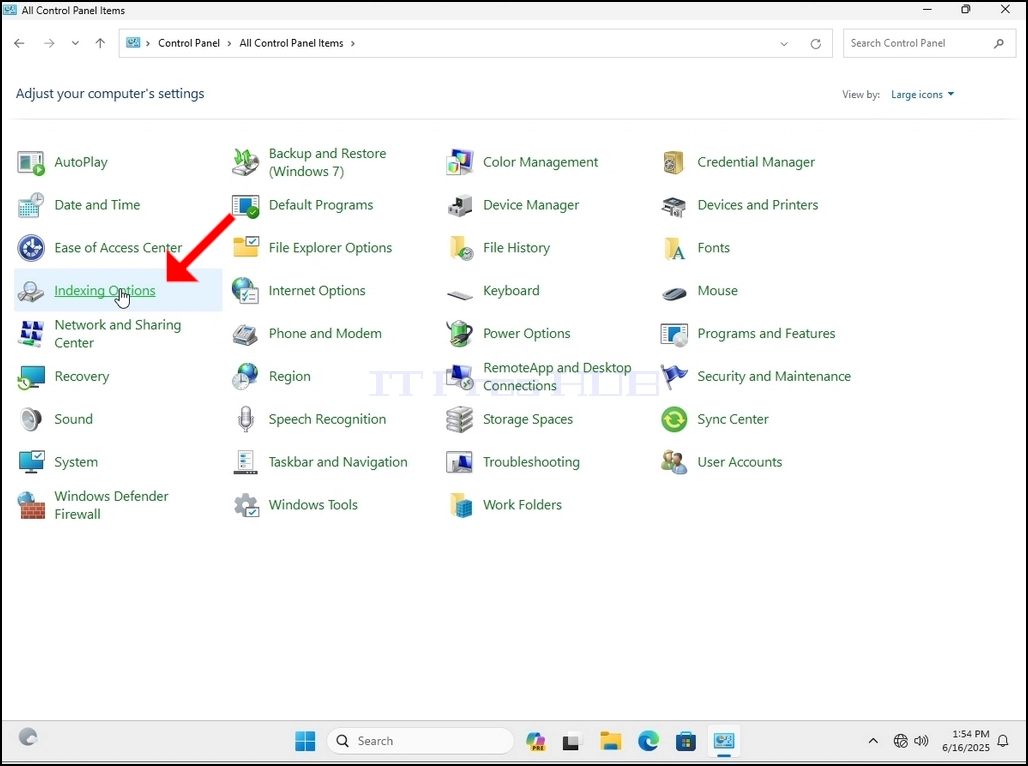
Task: Click the Phone and Modem icon
Action: 245,334
